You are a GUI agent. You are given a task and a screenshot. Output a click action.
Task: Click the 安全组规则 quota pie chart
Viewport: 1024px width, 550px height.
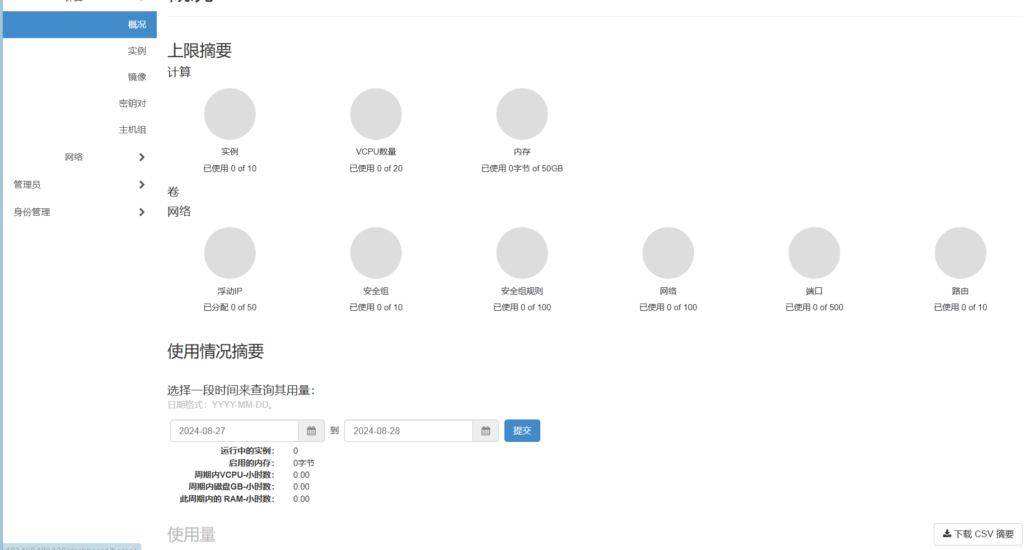click(x=522, y=253)
